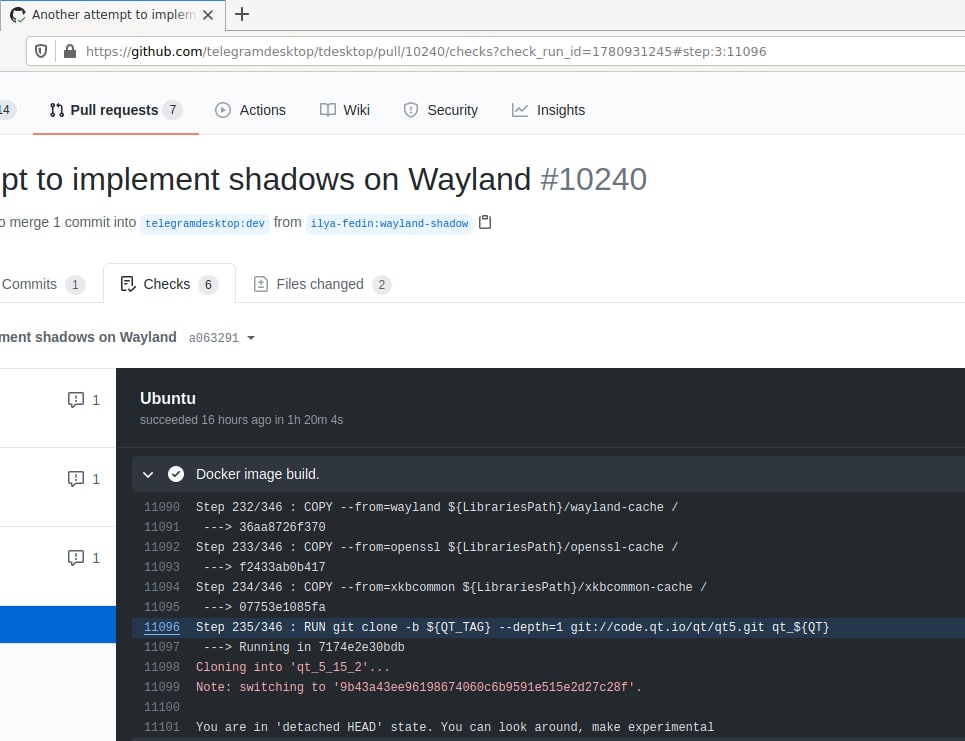Viewport: 965px width, 741px height.
Task: Click the 'Step 233/346' openssl-cache log line
Action: (436, 547)
